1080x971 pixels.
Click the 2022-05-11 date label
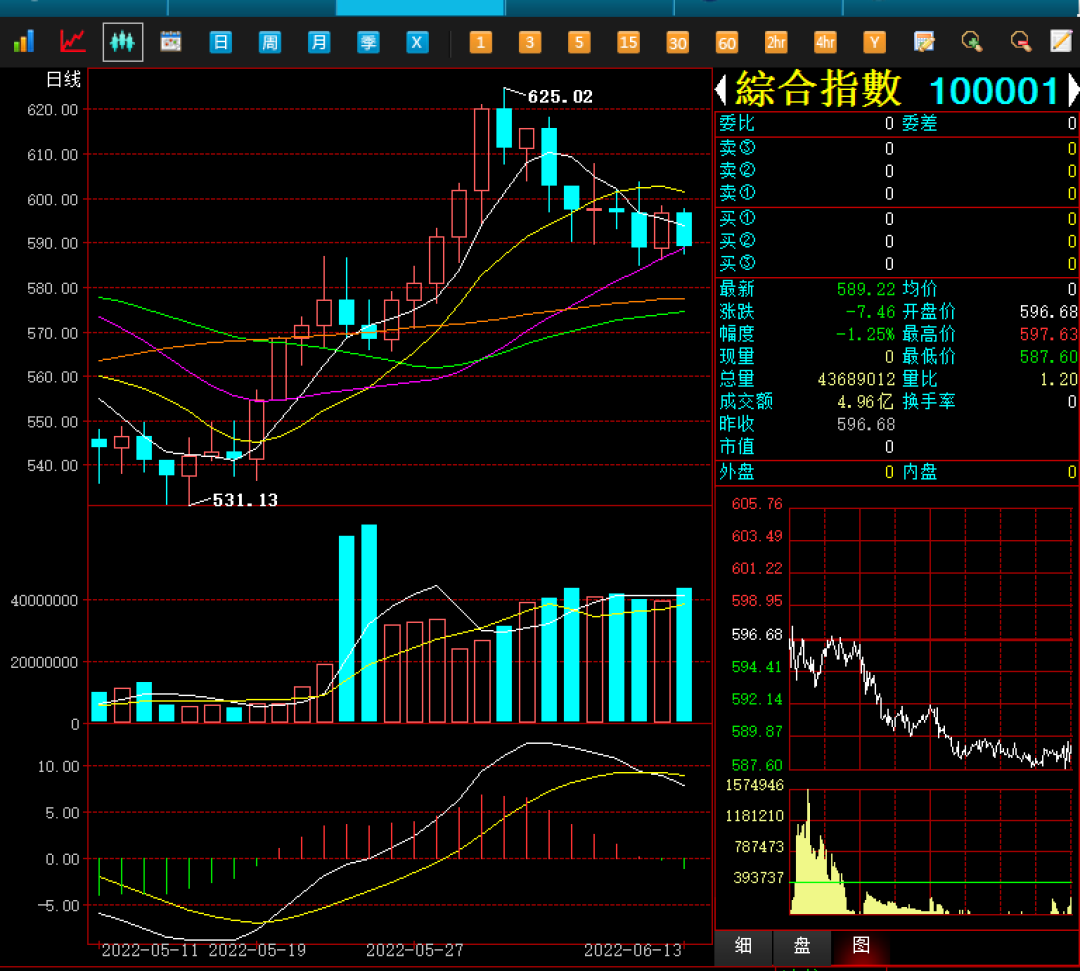(149, 950)
